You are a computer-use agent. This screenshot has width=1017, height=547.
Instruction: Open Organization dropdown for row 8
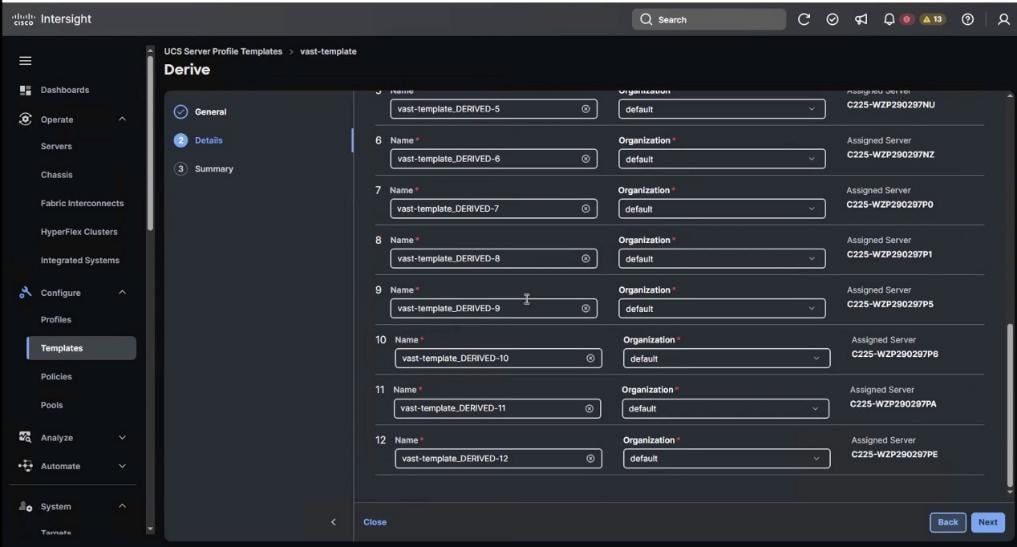[x=722, y=258]
